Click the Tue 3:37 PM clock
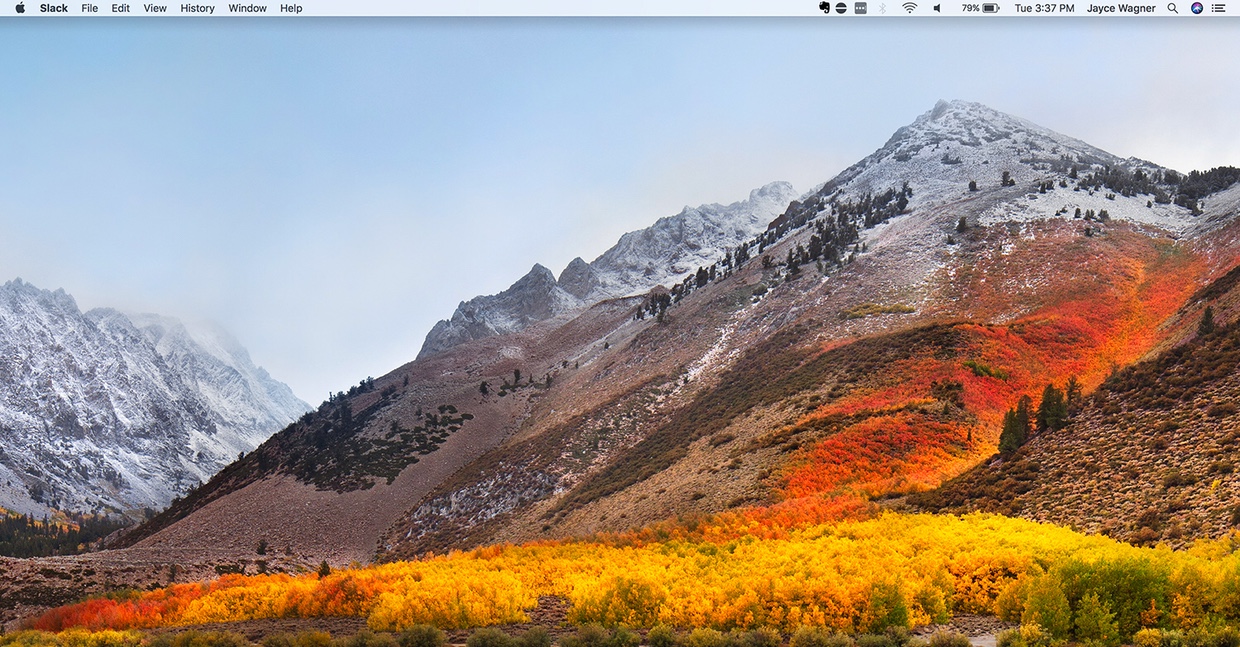 point(1044,8)
